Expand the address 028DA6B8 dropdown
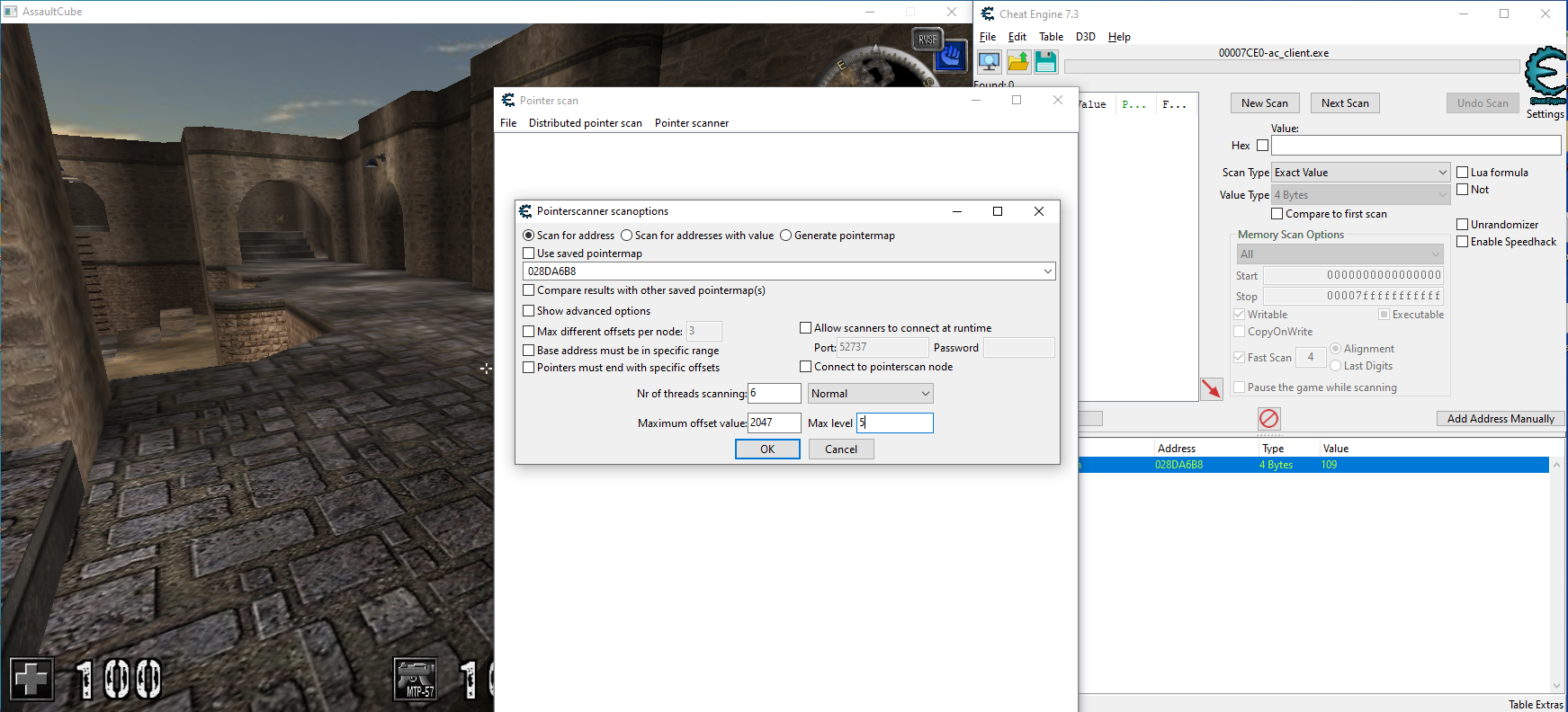This screenshot has height=712, width=1568. tap(1048, 271)
